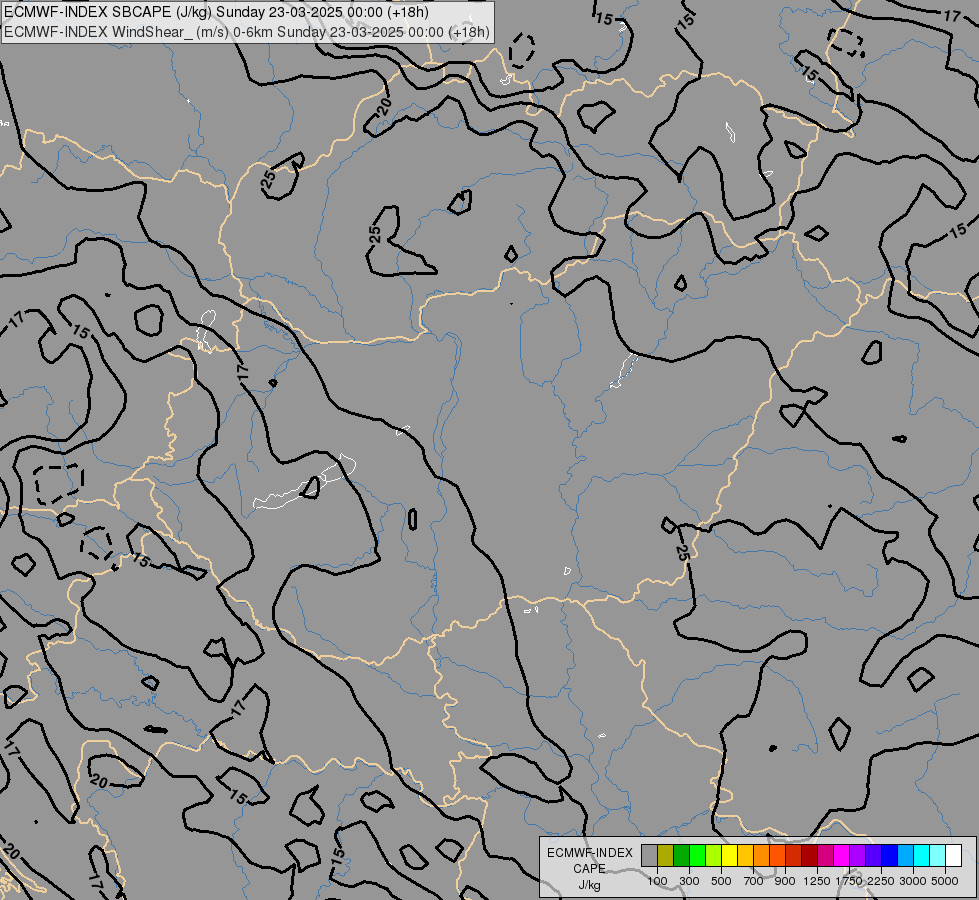Click the gray swatch in the CAPE legend
The height and width of the screenshot is (900, 979).
coord(649,855)
